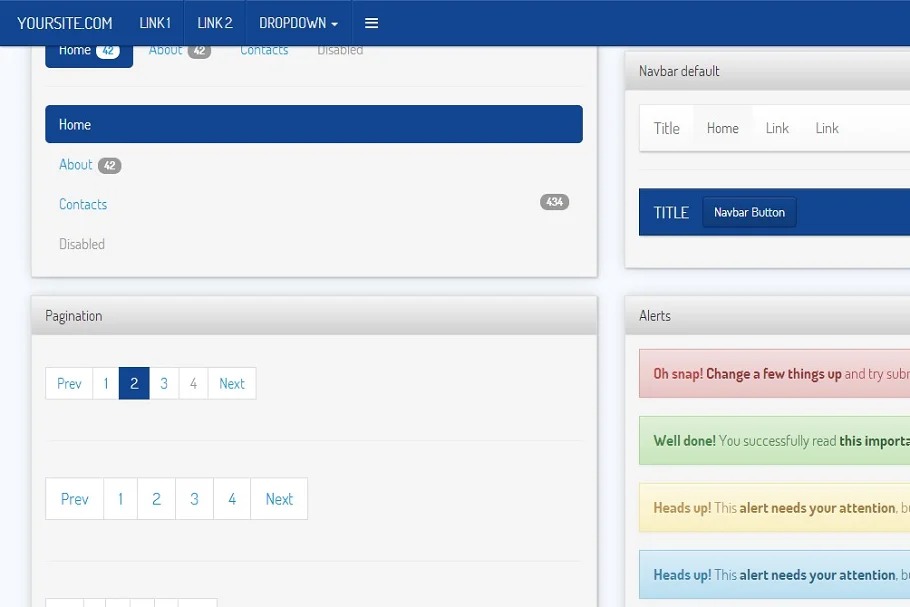Click YOURSITE.COM brand link
Viewport: 910px width, 607px height.
pos(65,23)
